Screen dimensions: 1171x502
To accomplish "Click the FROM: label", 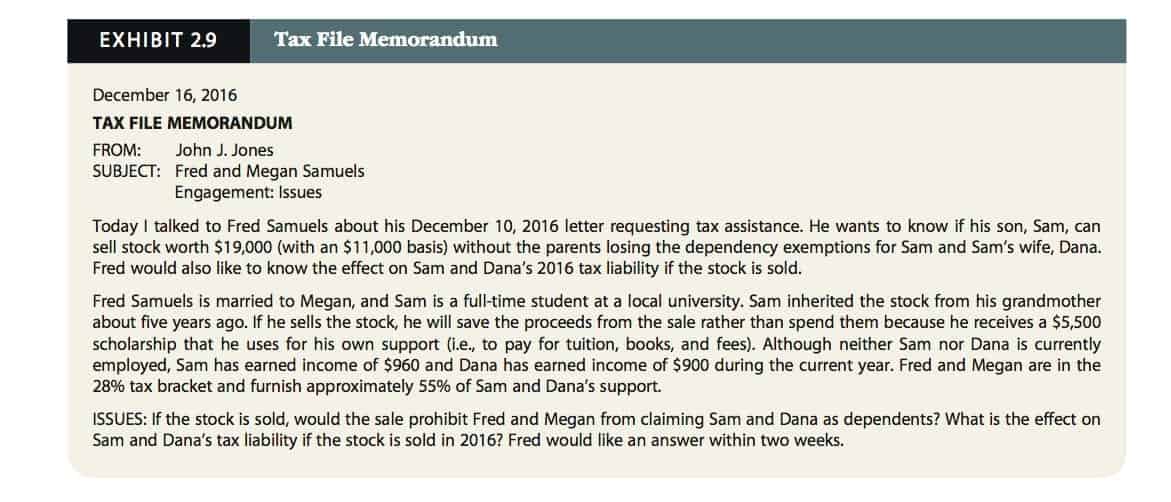I will click(116, 151).
